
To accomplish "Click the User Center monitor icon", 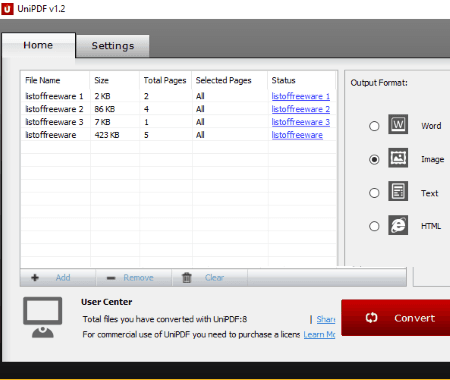I will click(43, 317).
